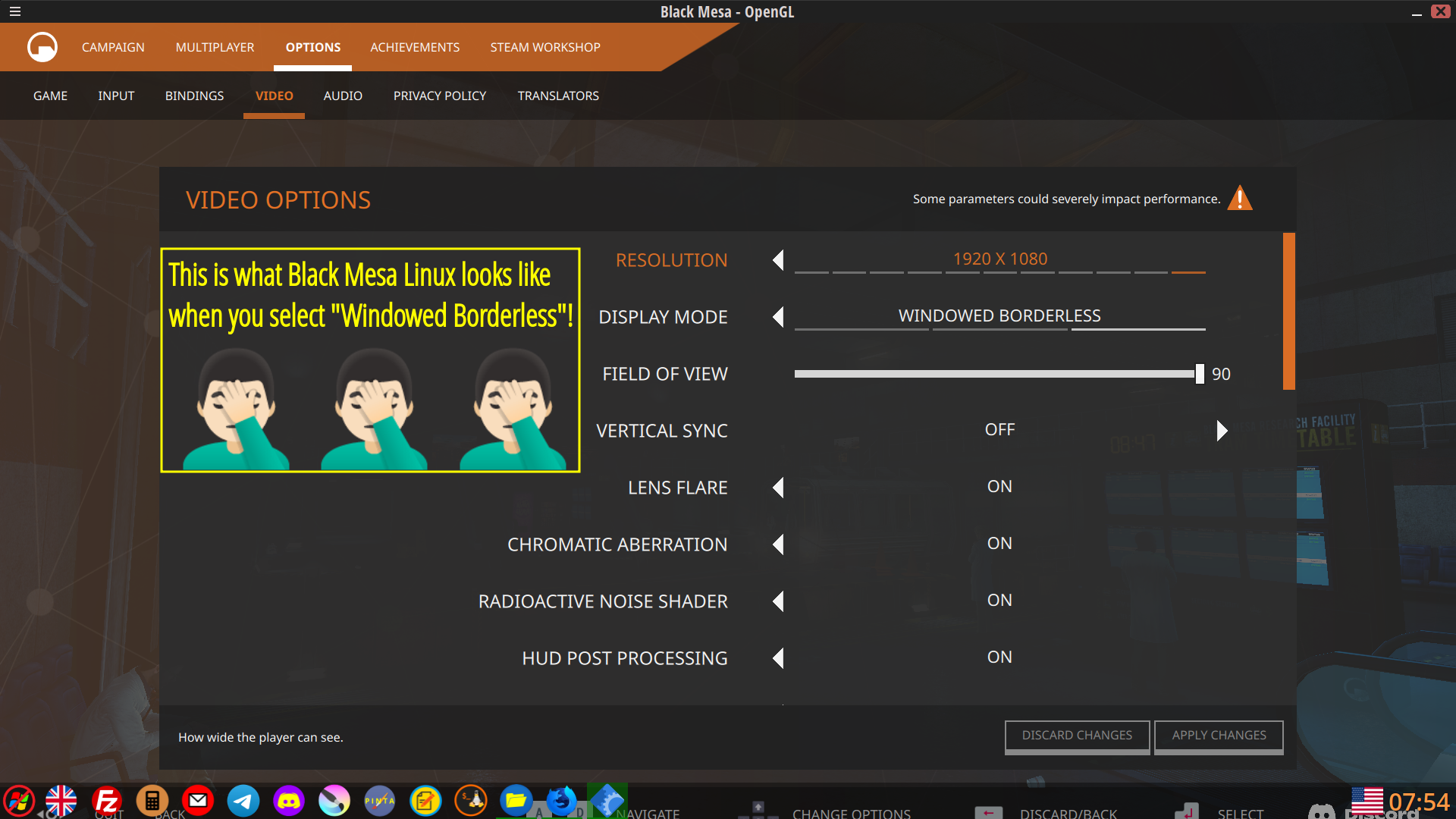Screen dimensions: 1456x819
Task: Open Discord from the taskbar
Action: point(289,801)
